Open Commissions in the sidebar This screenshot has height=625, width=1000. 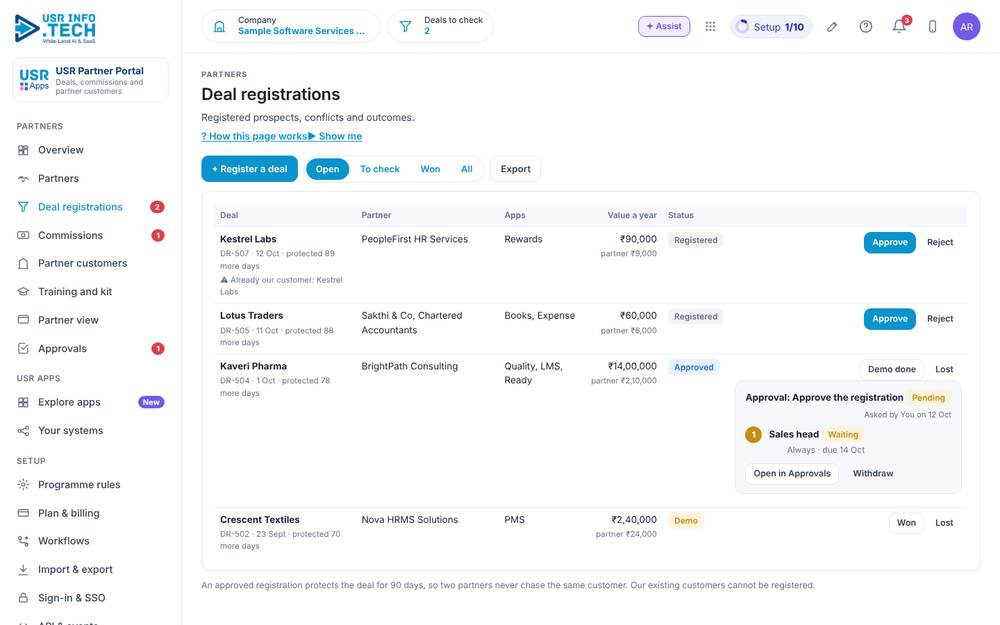pyautogui.click(x=91, y=235)
